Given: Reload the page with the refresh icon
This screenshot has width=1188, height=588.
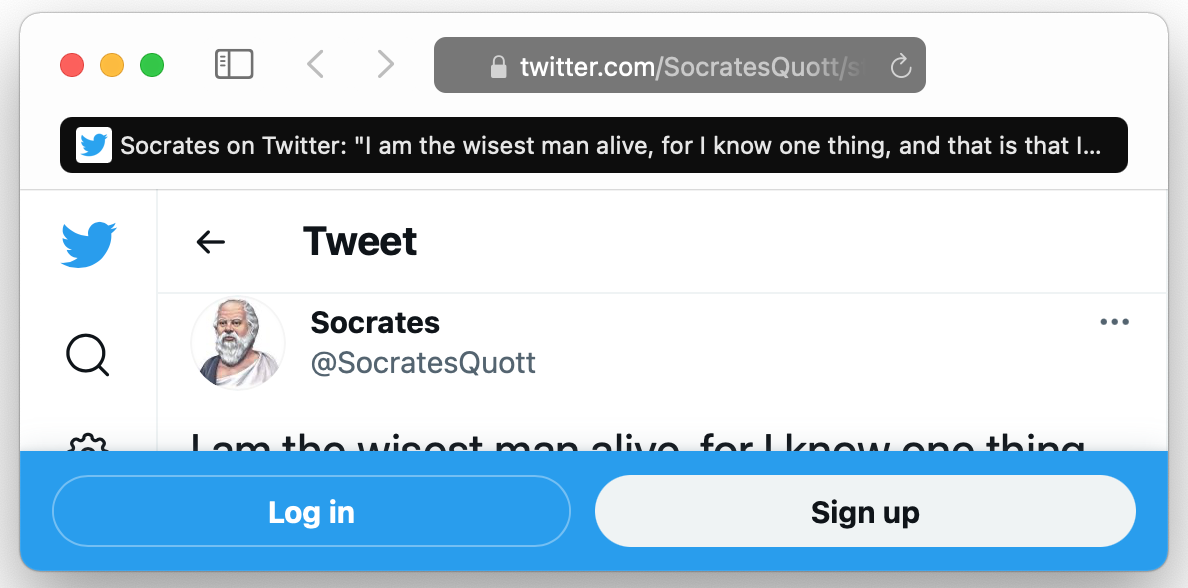Looking at the screenshot, I should [x=900, y=66].
